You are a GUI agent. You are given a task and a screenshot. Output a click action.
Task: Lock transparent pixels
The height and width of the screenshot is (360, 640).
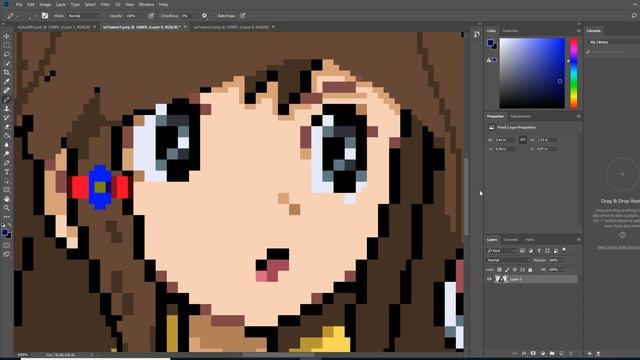(x=499, y=270)
